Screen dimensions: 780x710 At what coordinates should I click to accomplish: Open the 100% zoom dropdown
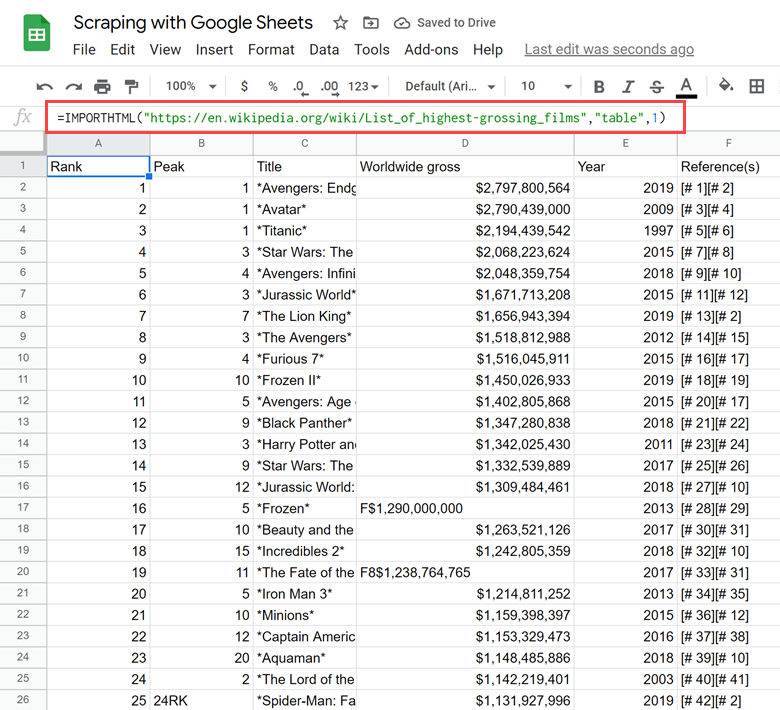point(190,87)
